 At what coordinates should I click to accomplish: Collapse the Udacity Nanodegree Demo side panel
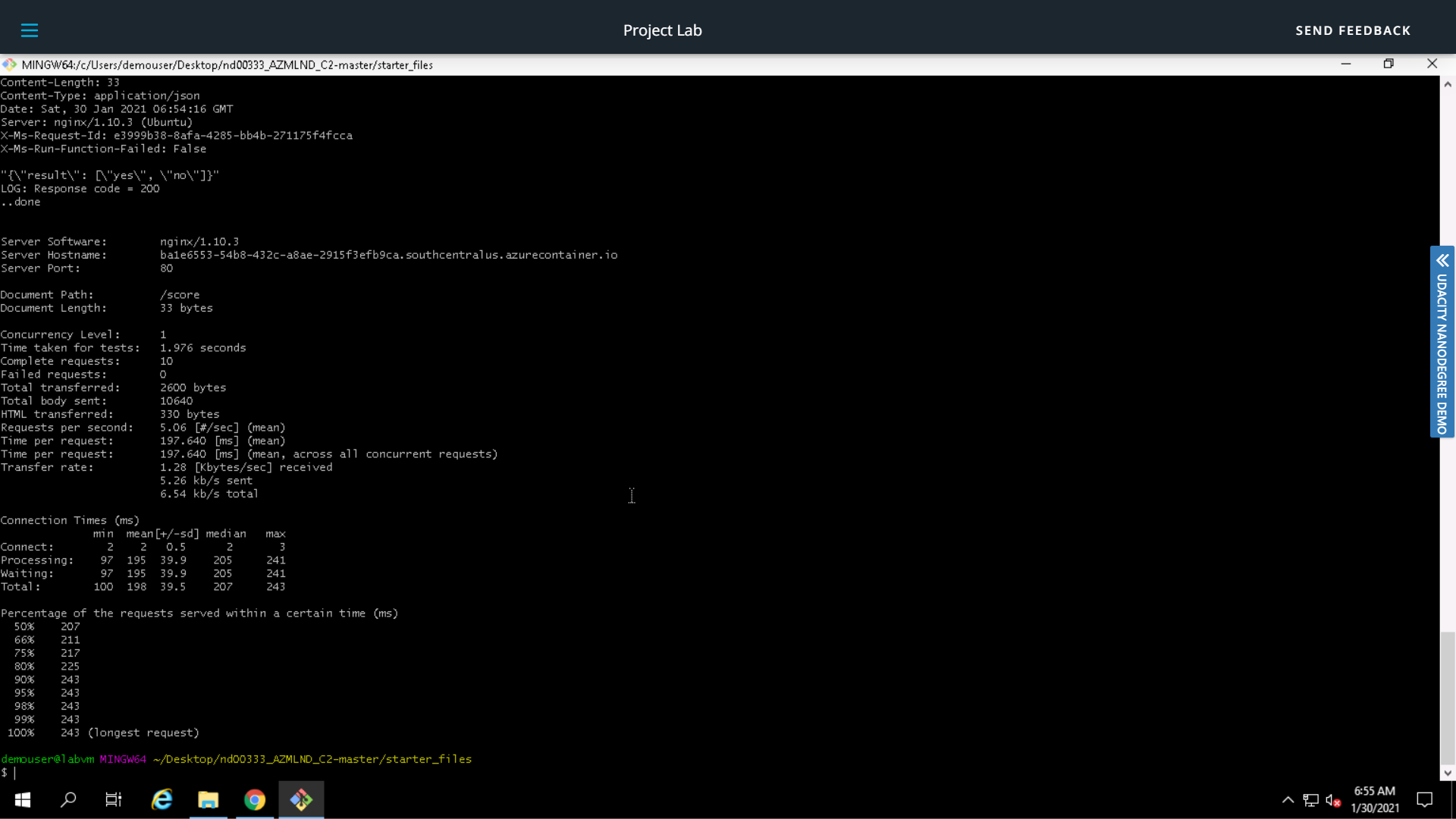click(x=1442, y=261)
